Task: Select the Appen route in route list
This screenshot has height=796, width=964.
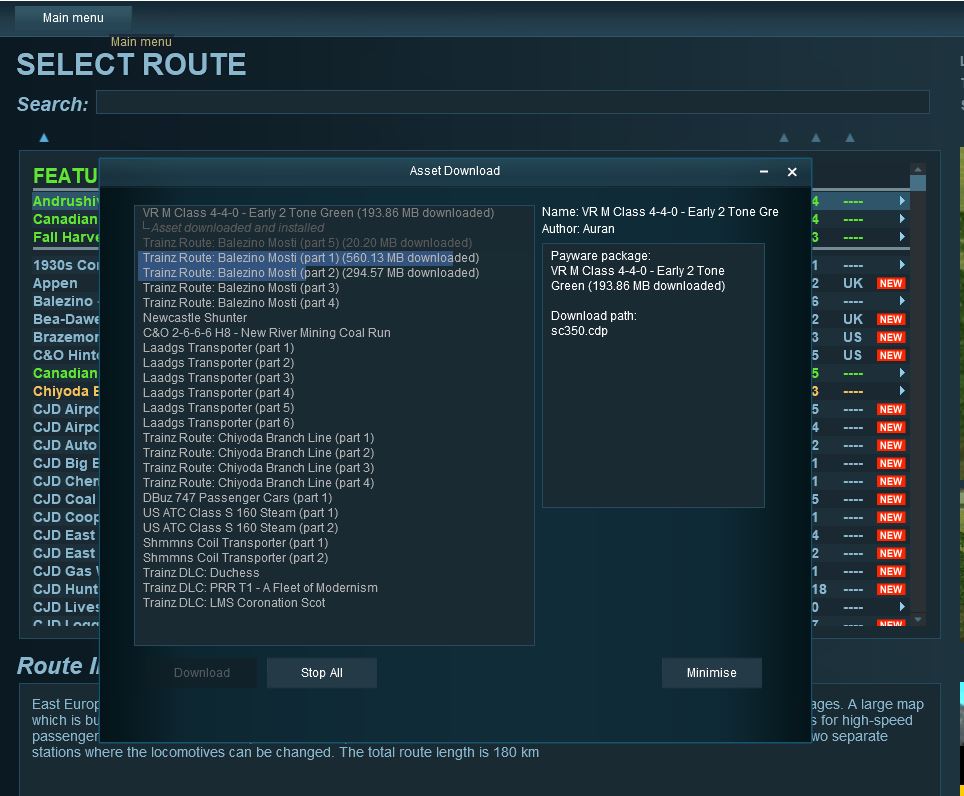Action: coord(55,283)
